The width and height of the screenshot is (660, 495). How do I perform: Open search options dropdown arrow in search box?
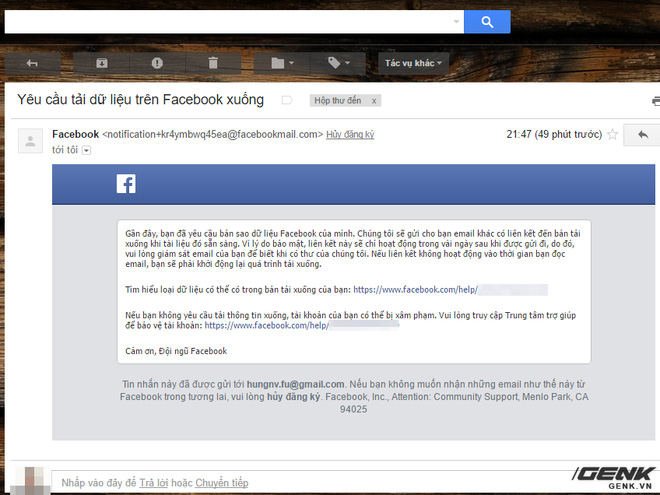(456, 21)
